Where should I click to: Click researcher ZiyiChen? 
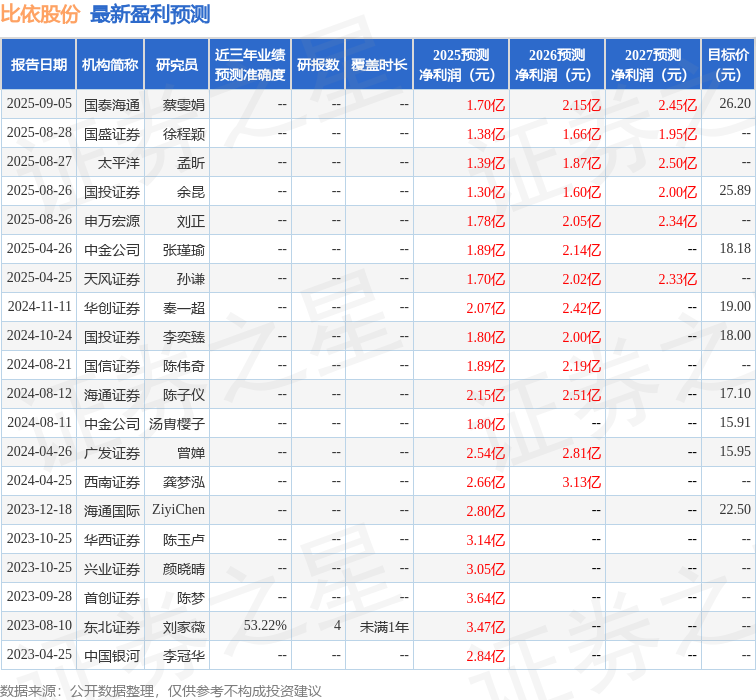(x=178, y=510)
